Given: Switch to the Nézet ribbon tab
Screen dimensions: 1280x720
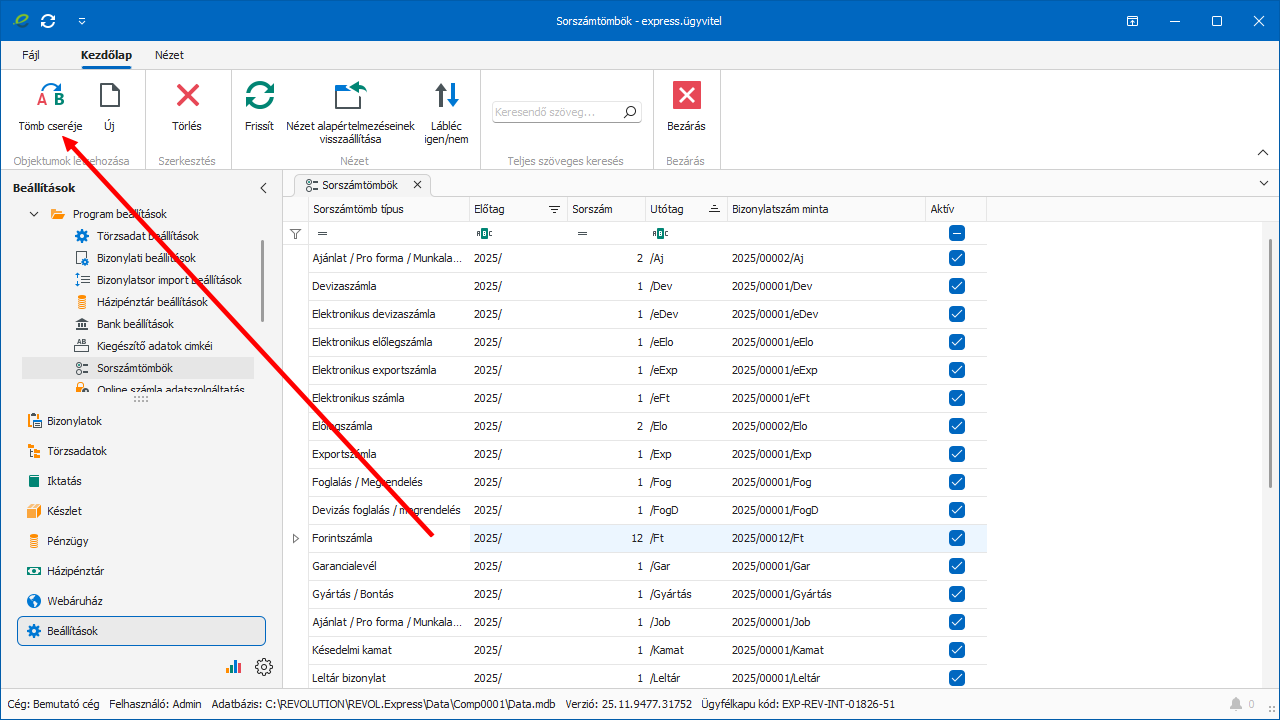Looking at the screenshot, I should [x=169, y=55].
